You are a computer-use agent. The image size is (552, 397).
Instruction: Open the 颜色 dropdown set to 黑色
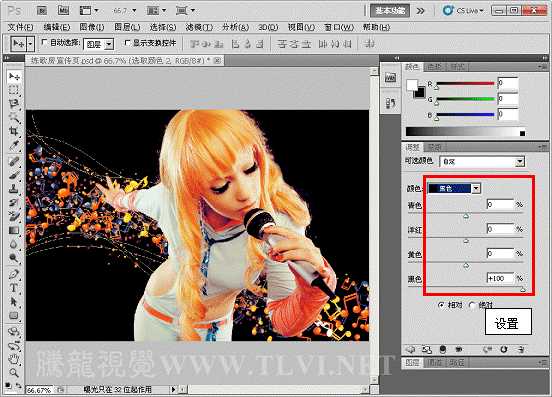coord(454,188)
